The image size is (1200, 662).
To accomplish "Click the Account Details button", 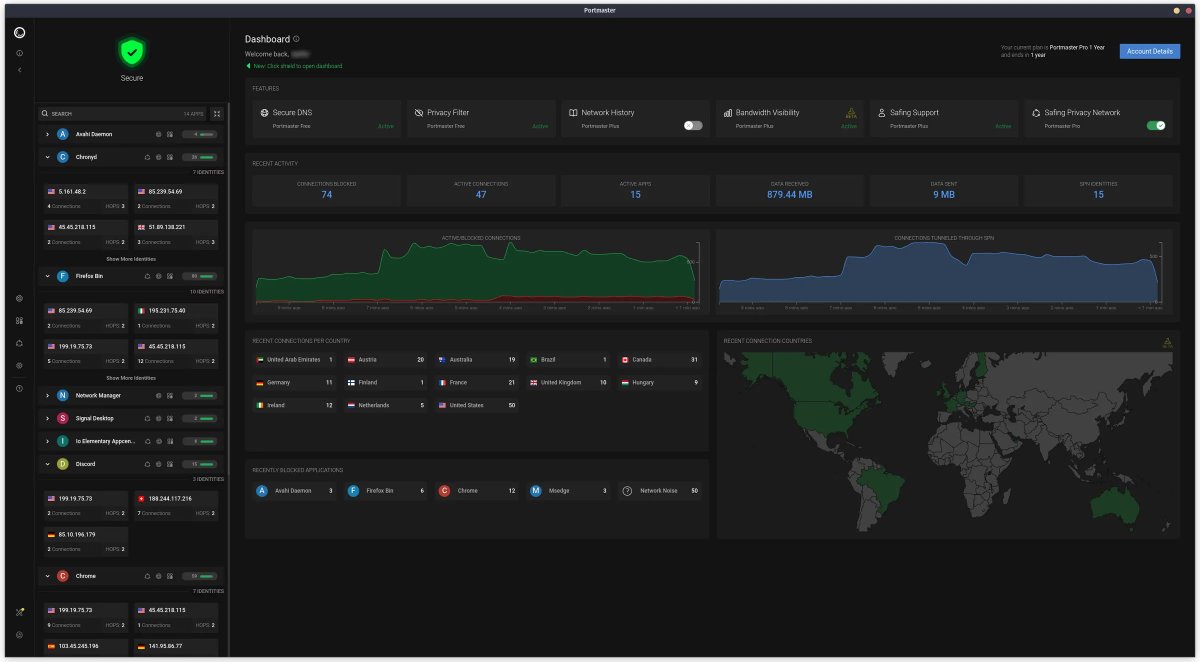I will (x=1149, y=51).
